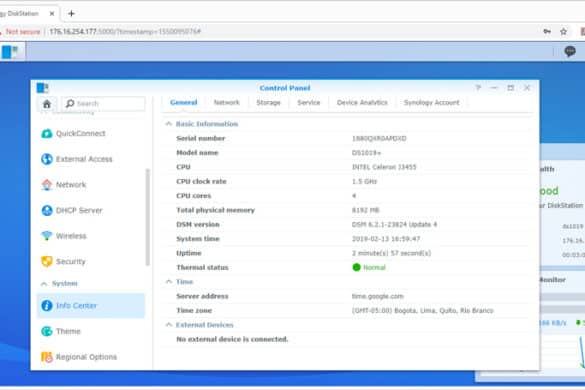Click the browser address bar URL
Viewport: 585px width, 390px height.
(x=125, y=32)
